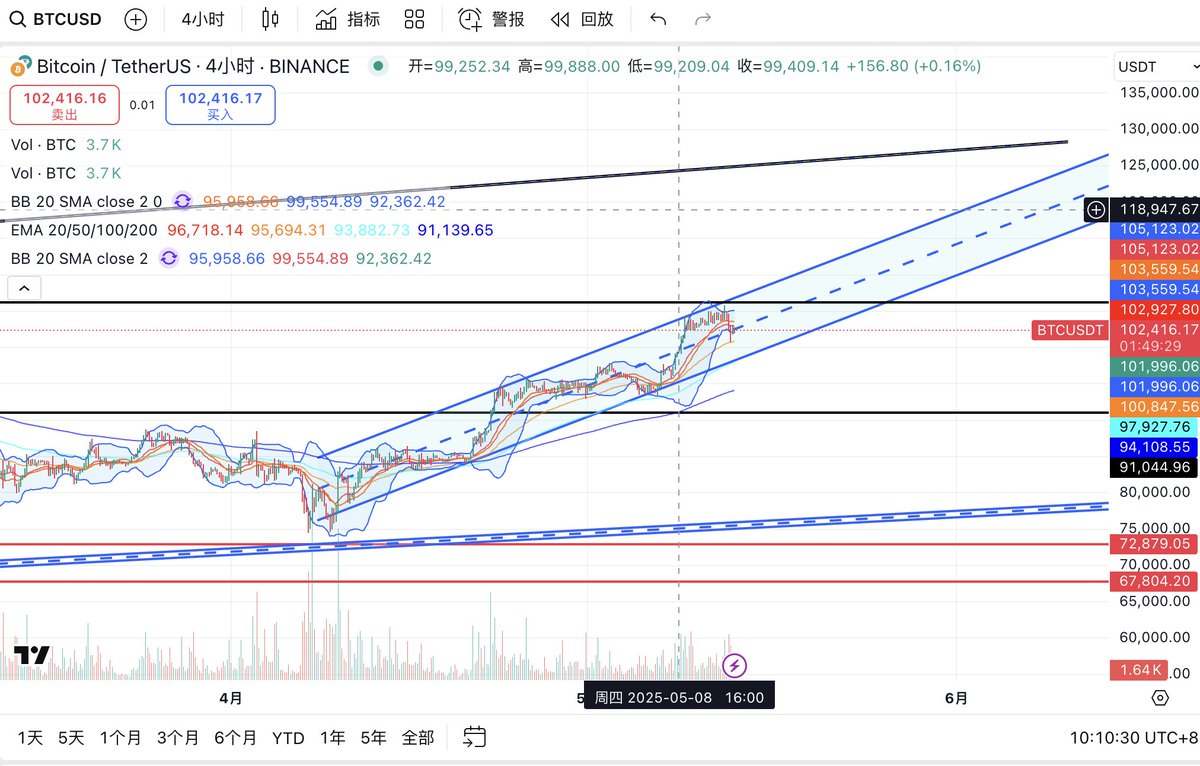Image resolution: width=1200 pixels, height=766 pixels.
Task: Click the 买入 buy price button
Action: point(220,105)
